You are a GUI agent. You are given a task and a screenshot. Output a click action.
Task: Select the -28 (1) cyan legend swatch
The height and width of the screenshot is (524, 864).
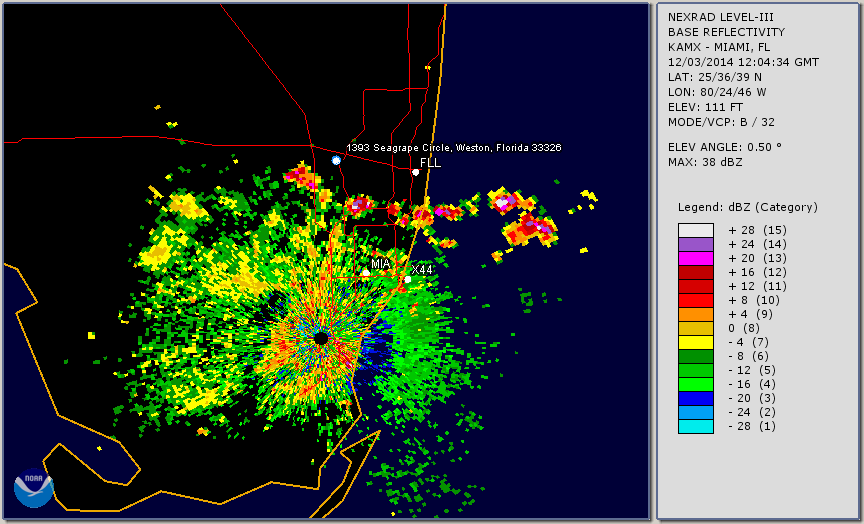696,426
